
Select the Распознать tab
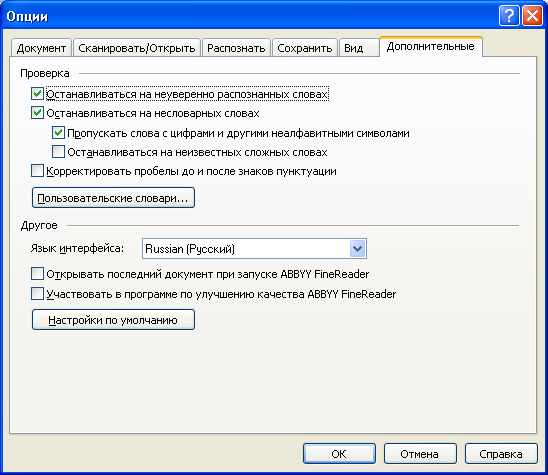click(236, 48)
